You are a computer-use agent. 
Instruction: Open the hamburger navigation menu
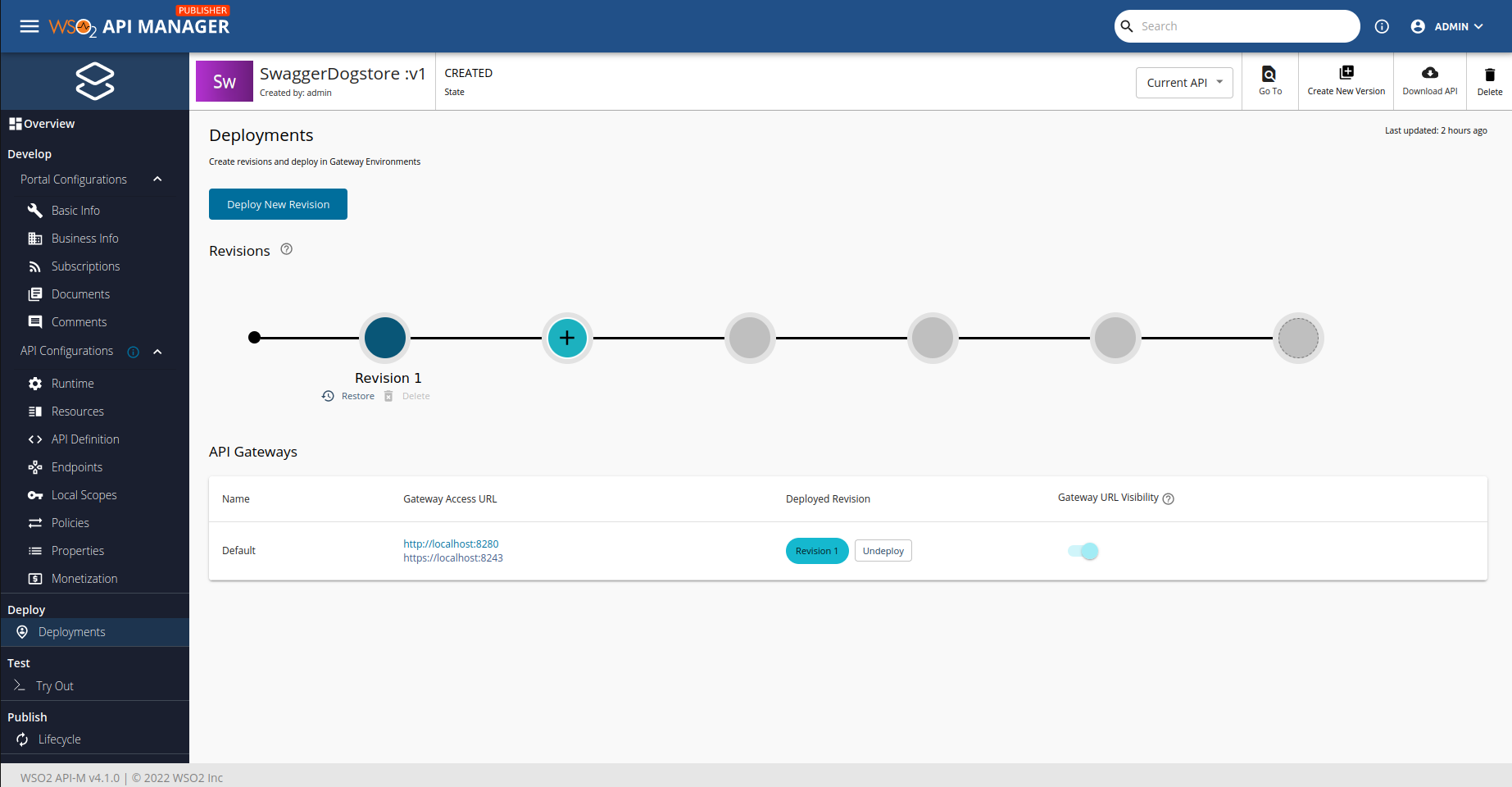tap(30, 26)
